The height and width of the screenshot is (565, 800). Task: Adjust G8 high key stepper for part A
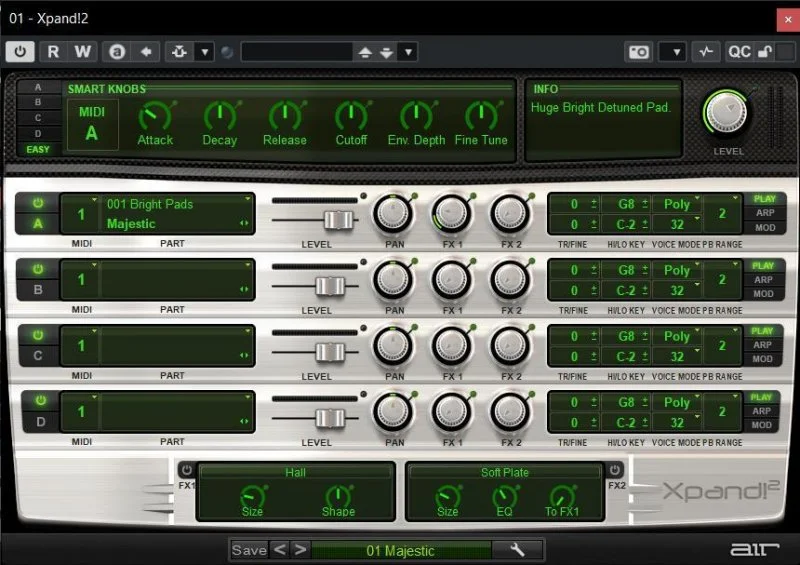645,204
